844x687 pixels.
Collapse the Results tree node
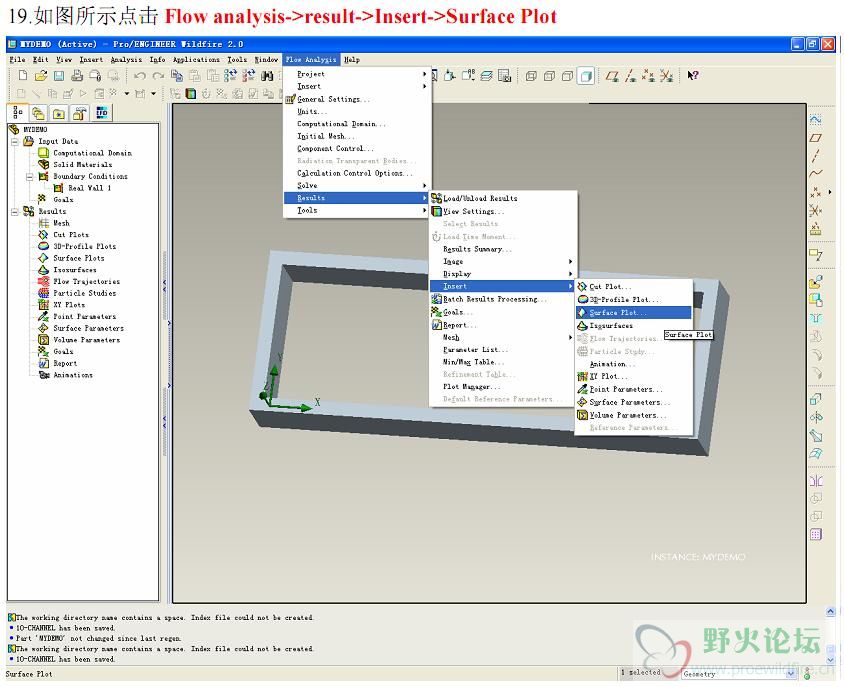pos(15,212)
